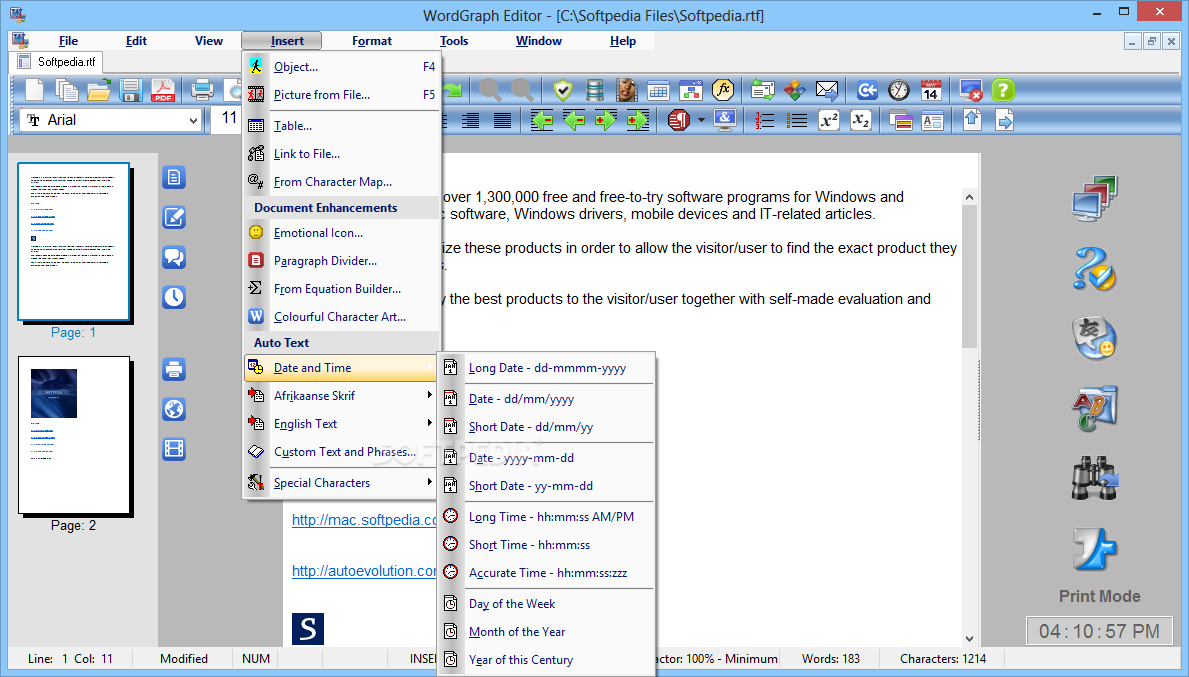Open the Tools menu
This screenshot has height=677, width=1189.
453,41
